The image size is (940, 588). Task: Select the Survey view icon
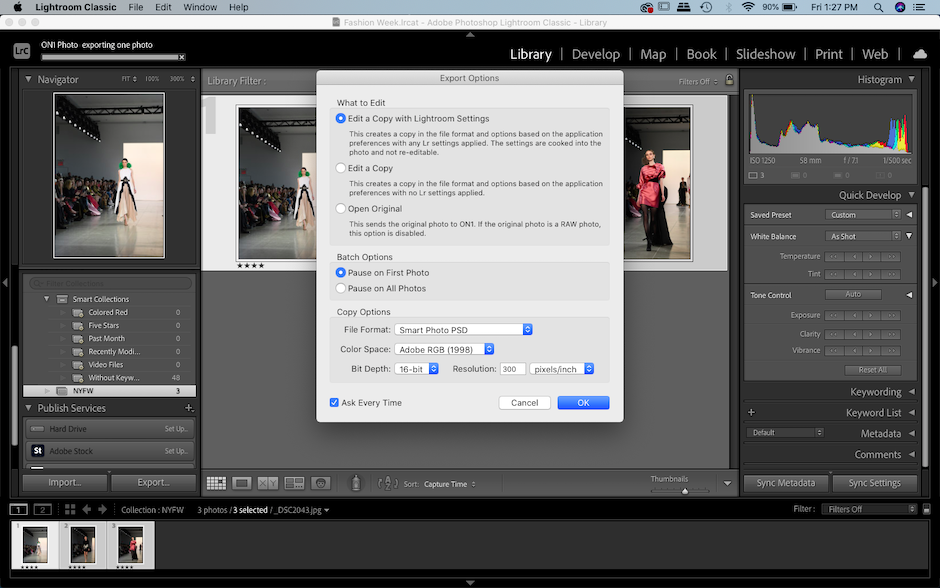(x=294, y=483)
